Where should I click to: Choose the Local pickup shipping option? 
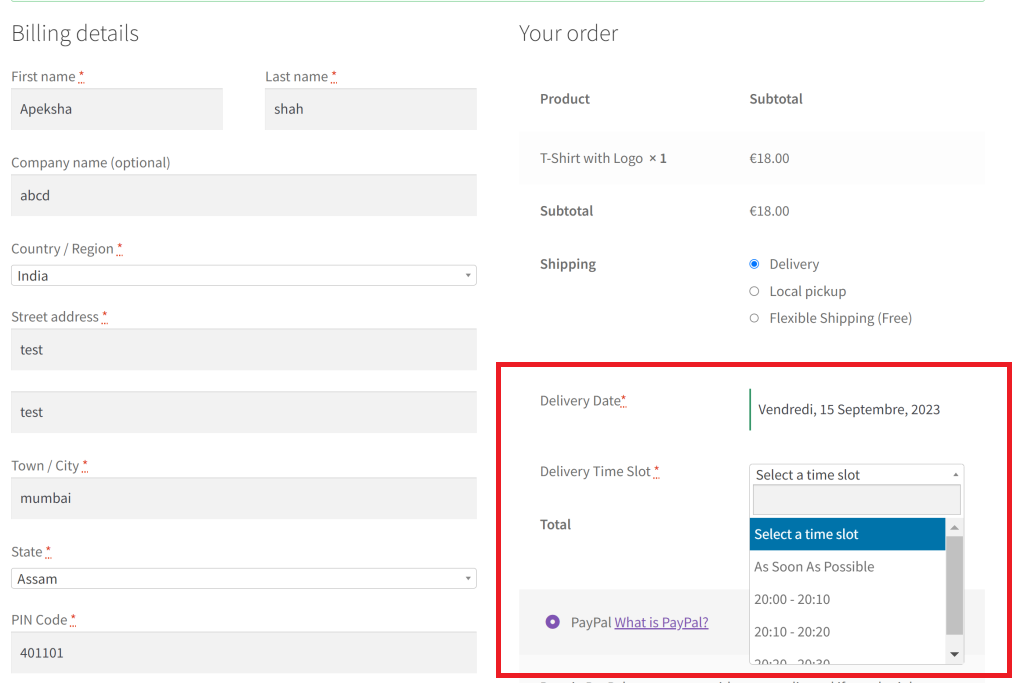point(754,291)
